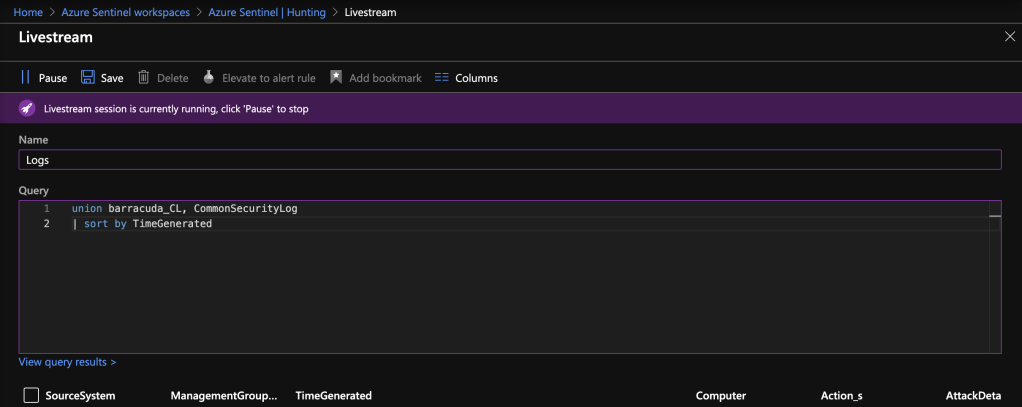Click the Delete trash can icon
This screenshot has width=1022, height=407.
(144, 77)
